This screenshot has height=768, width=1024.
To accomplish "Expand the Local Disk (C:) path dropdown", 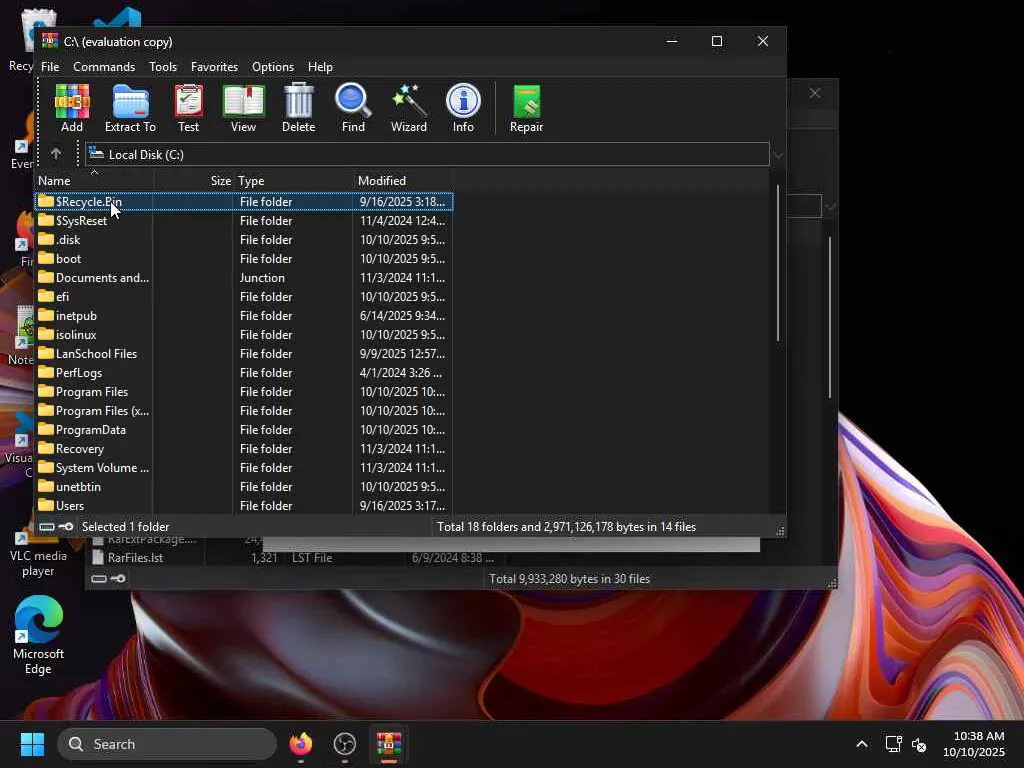I will [x=778, y=155].
